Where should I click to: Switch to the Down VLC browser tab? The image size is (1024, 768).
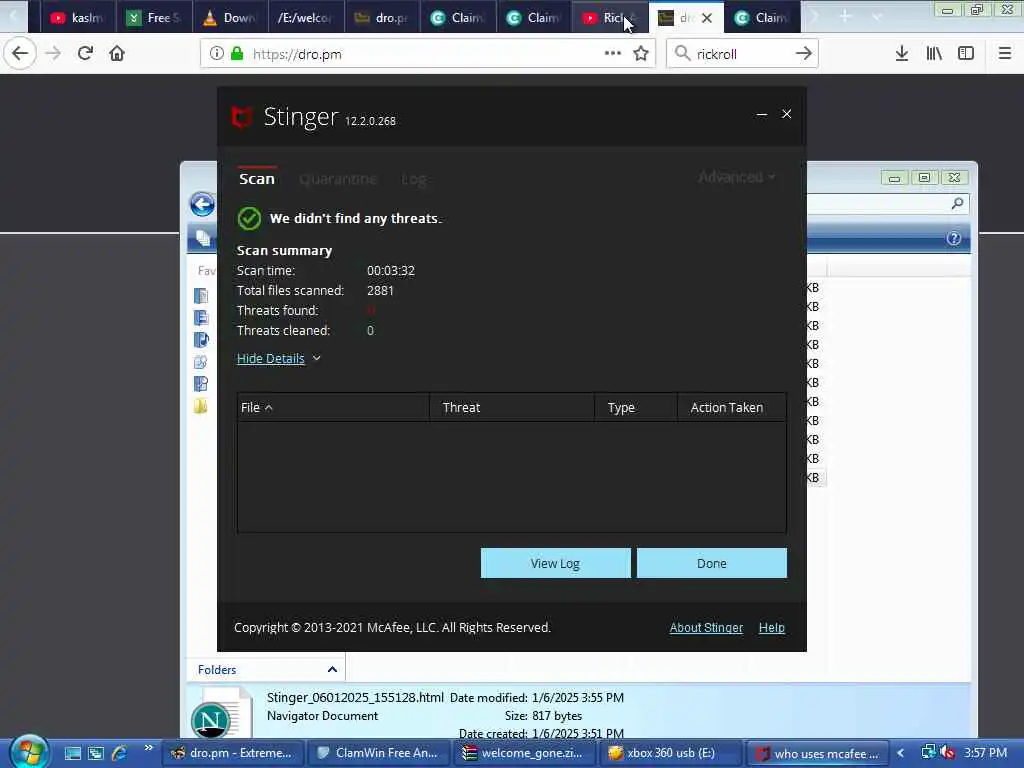pos(230,18)
